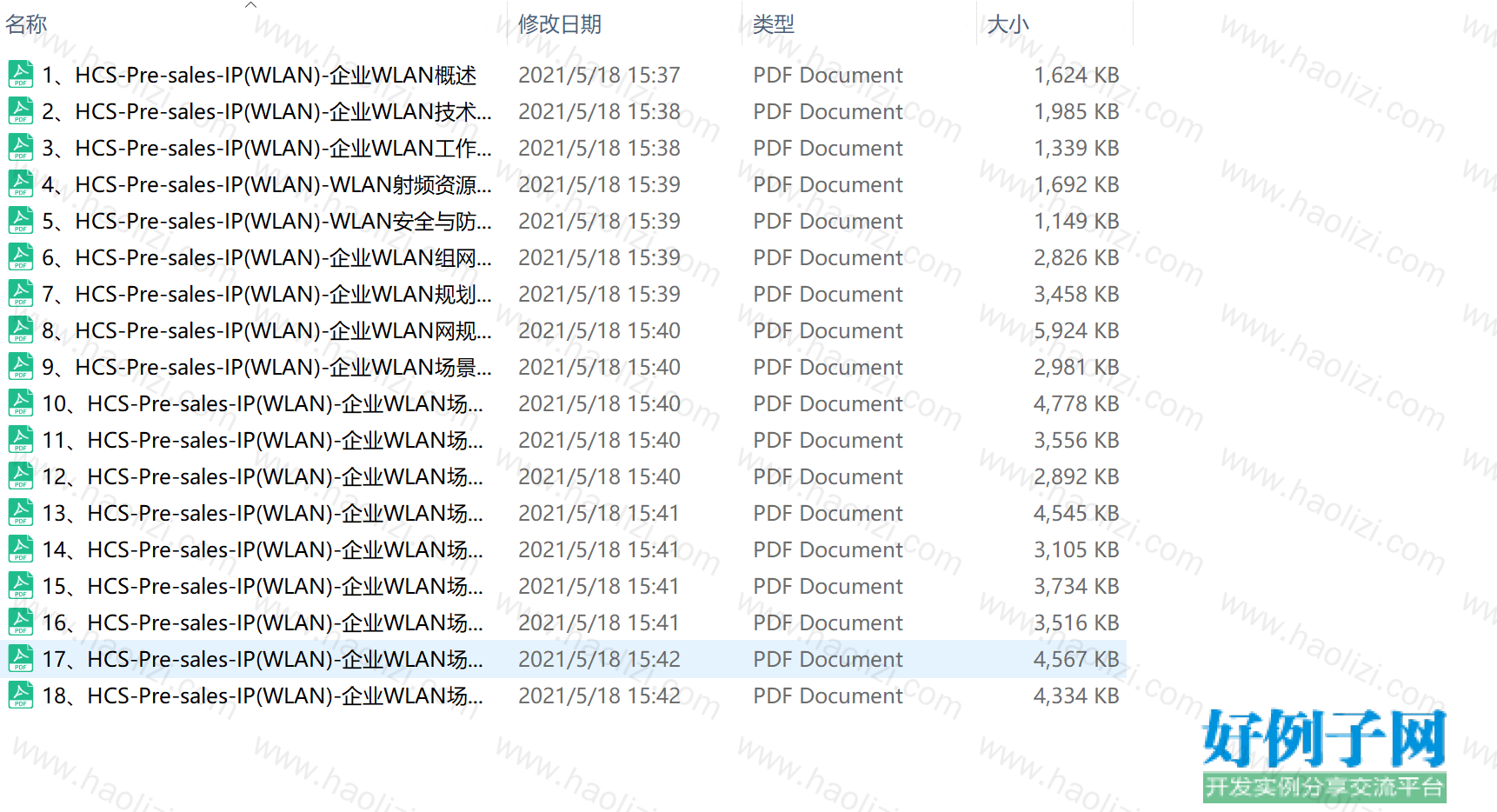This screenshot has width=1497, height=812.
Task: Click the size value 4,778 KB
Action: pyautogui.click(x=1076, y=404)
